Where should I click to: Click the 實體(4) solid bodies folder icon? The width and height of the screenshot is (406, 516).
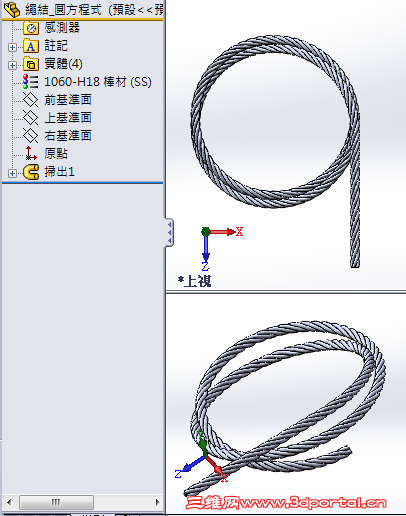point(31,64)
